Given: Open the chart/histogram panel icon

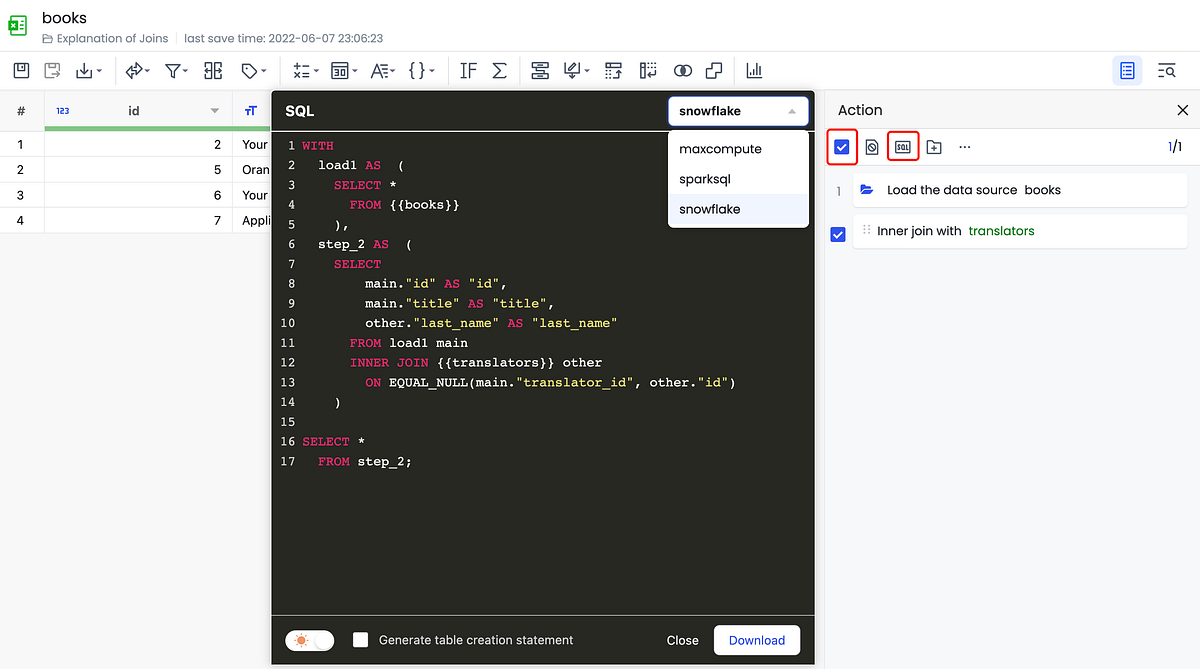Looking at the screenshot, I should pyautogui.click(x=753, y=70).
